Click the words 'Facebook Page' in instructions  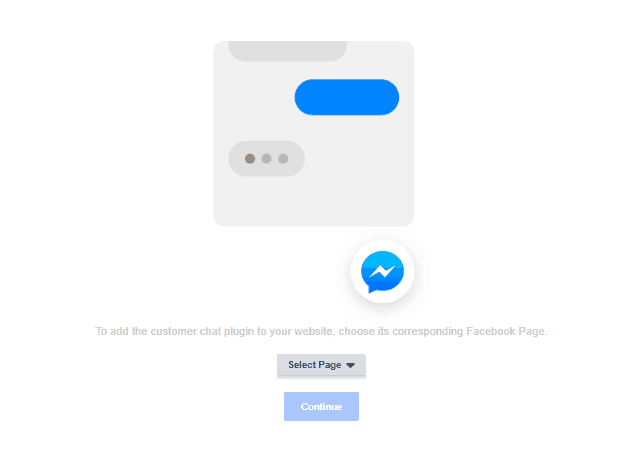(x=506, y=331)
